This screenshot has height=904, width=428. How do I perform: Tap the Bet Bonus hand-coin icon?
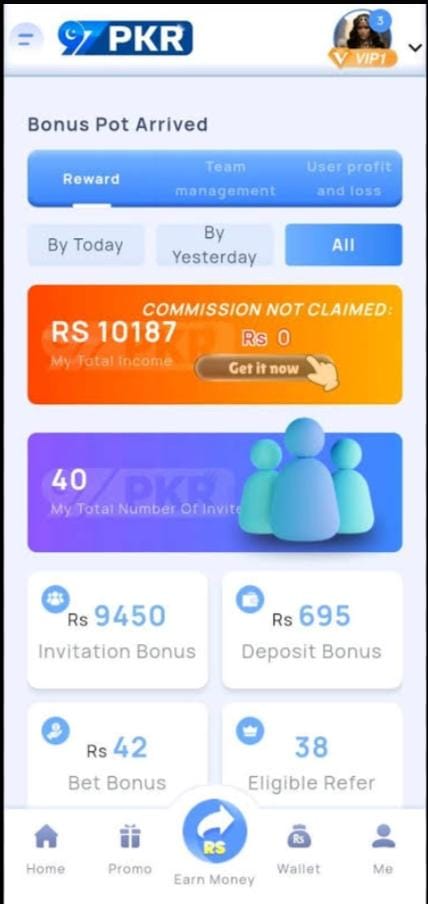coord(55,731)
